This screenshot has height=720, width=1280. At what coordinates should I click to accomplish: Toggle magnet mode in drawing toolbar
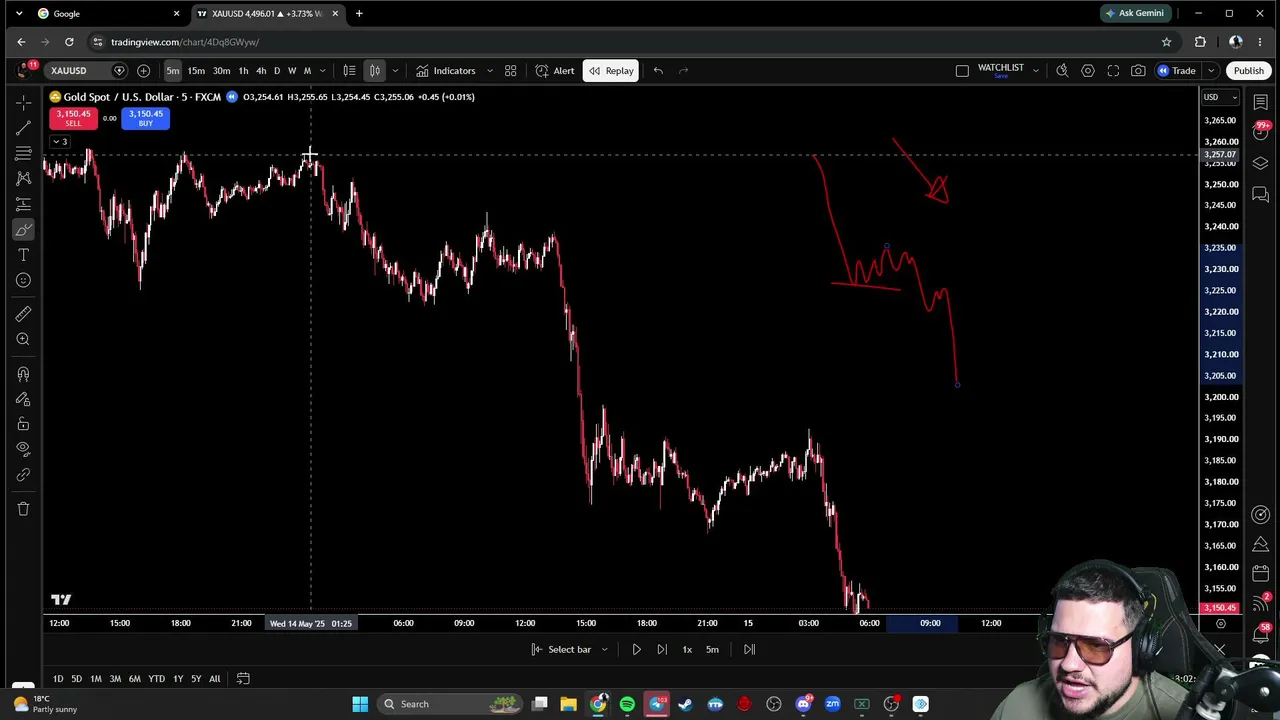23,374
